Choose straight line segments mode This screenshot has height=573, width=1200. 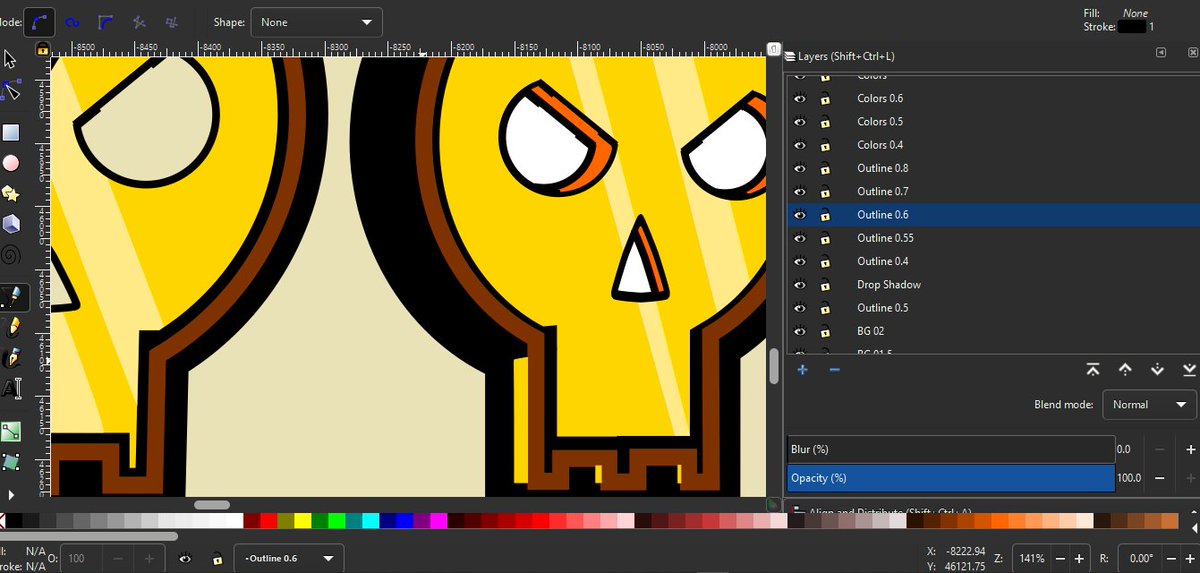point(140,21)
